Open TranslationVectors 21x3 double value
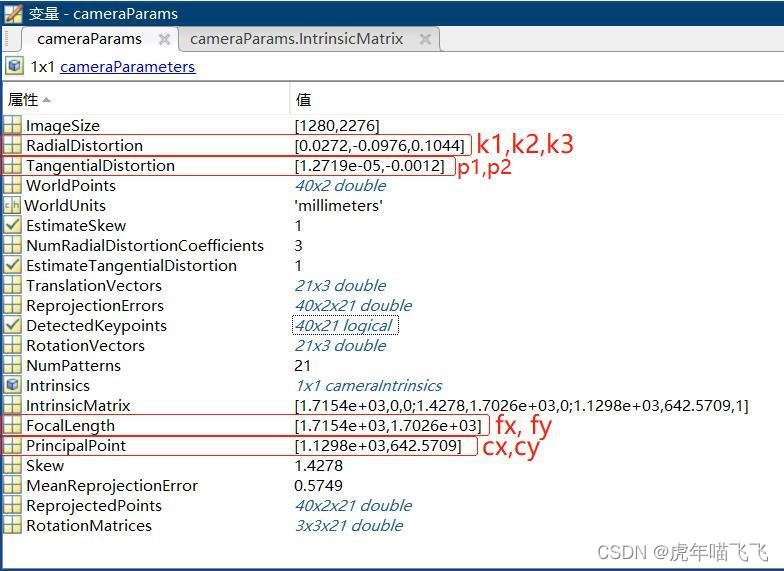Screen dimensions: 784x571 [x=340, y=286]
